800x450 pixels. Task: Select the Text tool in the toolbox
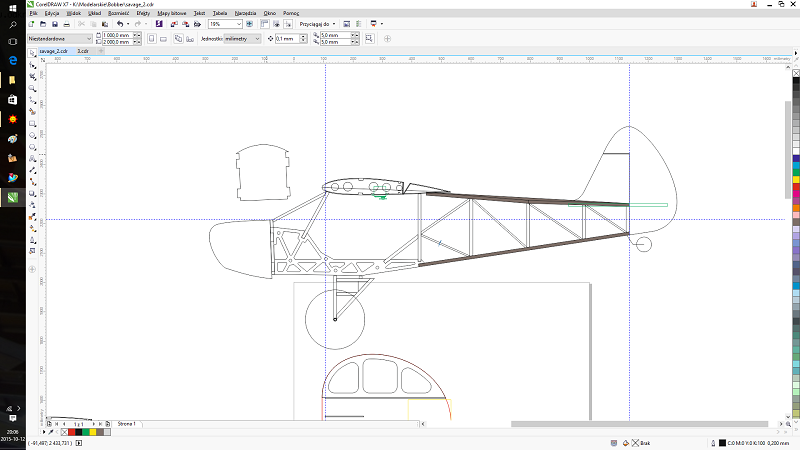32,159
